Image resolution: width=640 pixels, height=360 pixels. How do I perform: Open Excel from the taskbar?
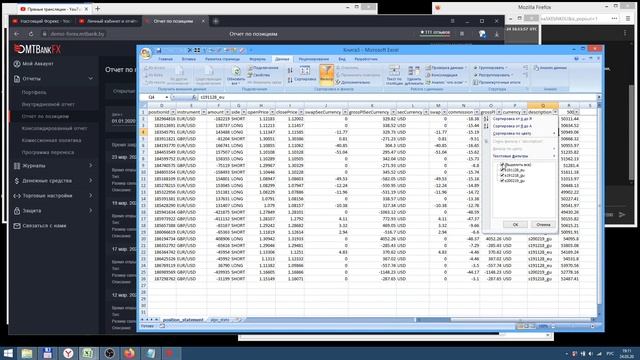88,353
